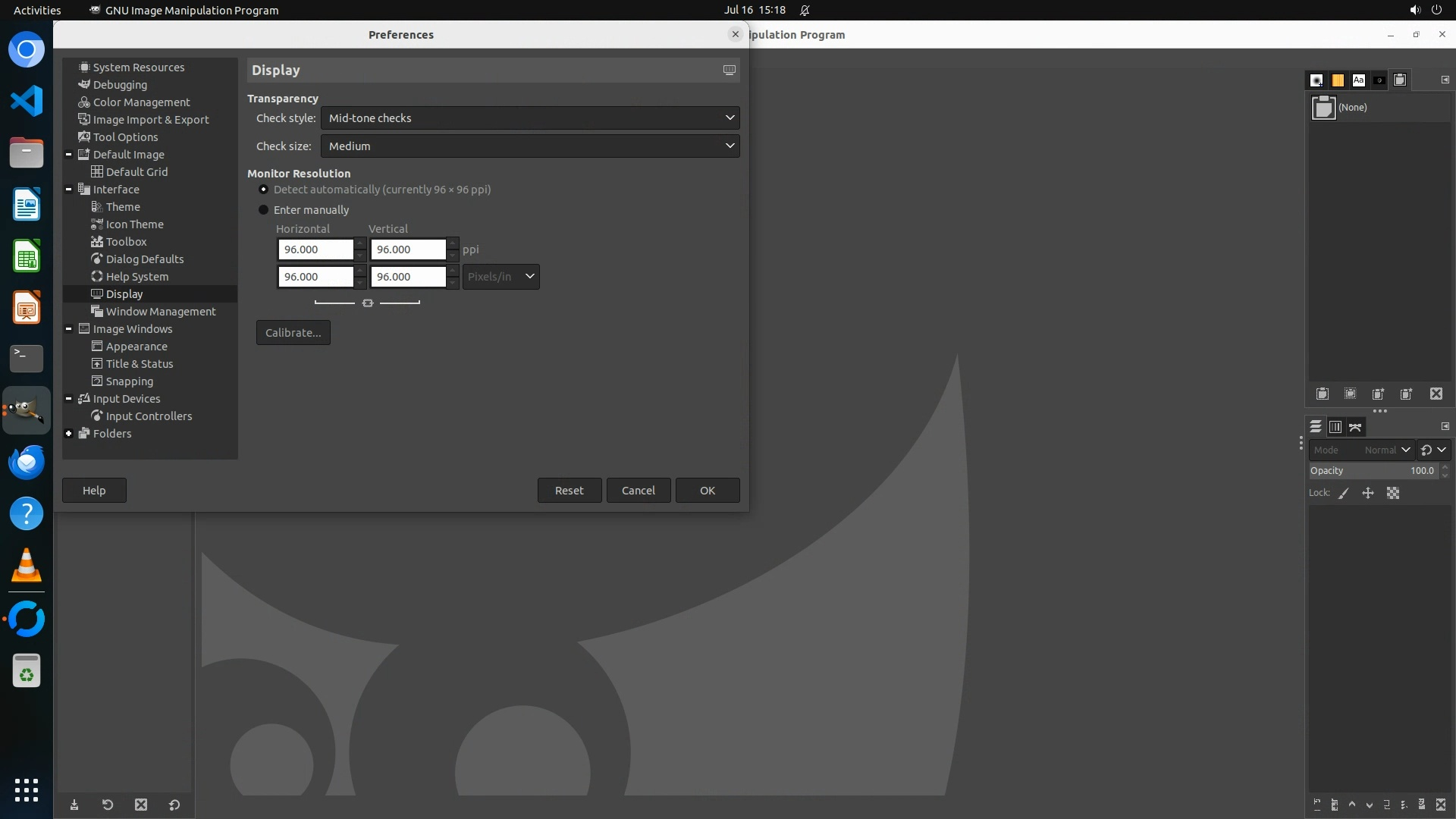Select Color Management preferences page
Screen dimensions: 1456x819
[x=141, y=102]
